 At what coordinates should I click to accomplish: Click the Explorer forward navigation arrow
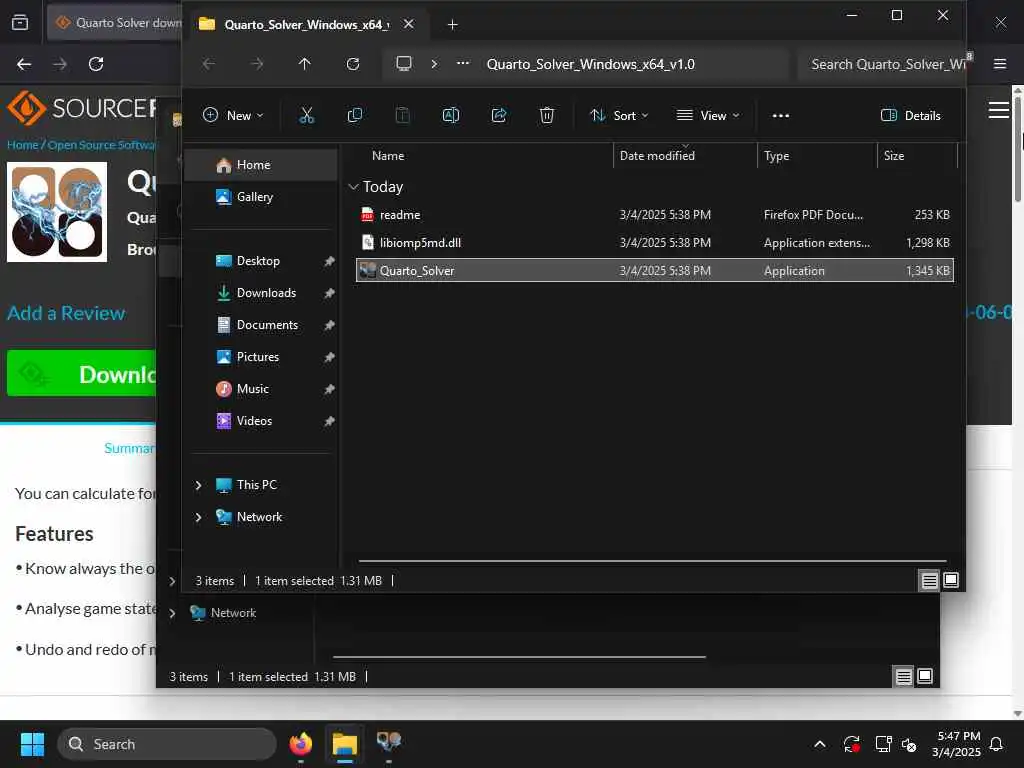point(257,64)
